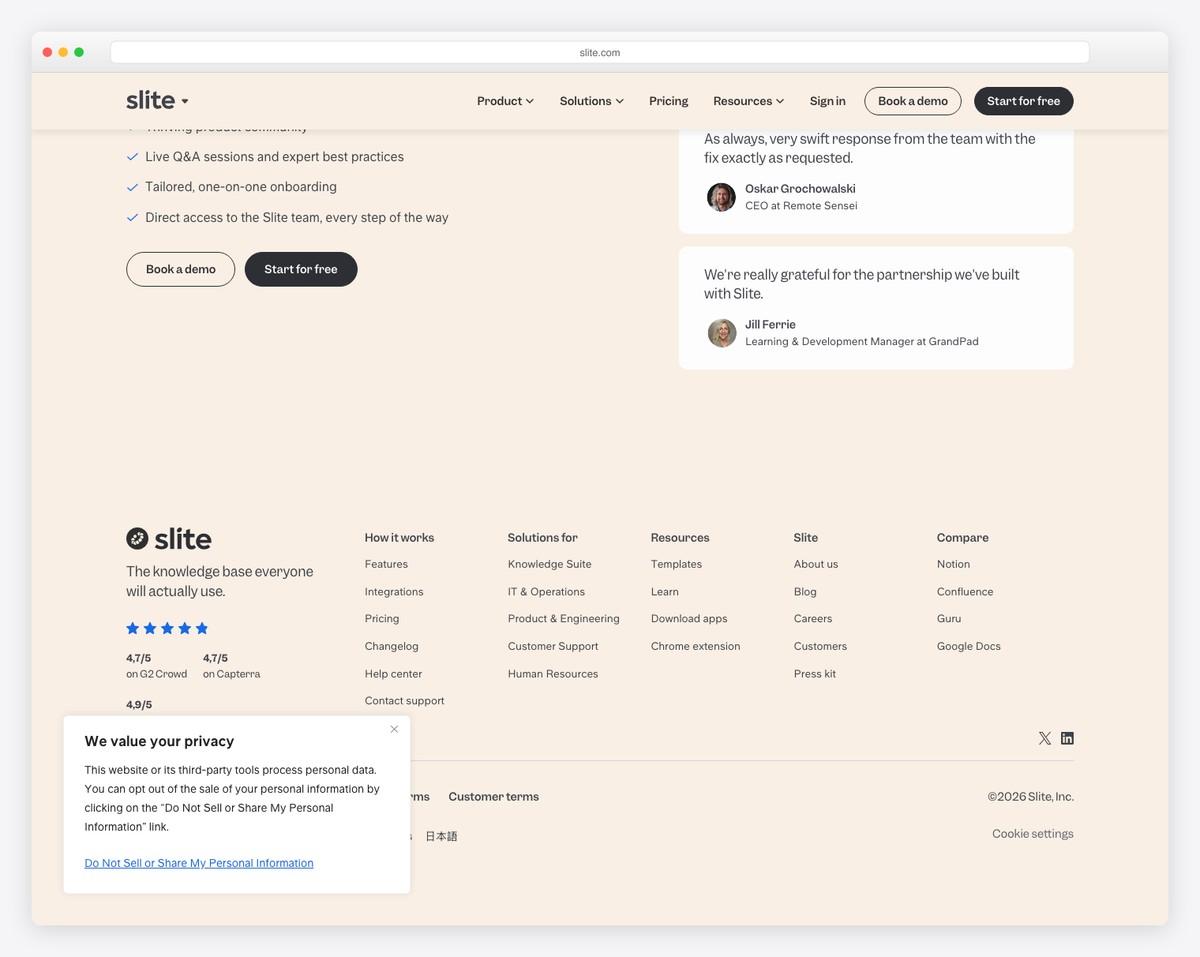Click the Slite logo in the footer
1200x957 pixels.
coord(168,538)
